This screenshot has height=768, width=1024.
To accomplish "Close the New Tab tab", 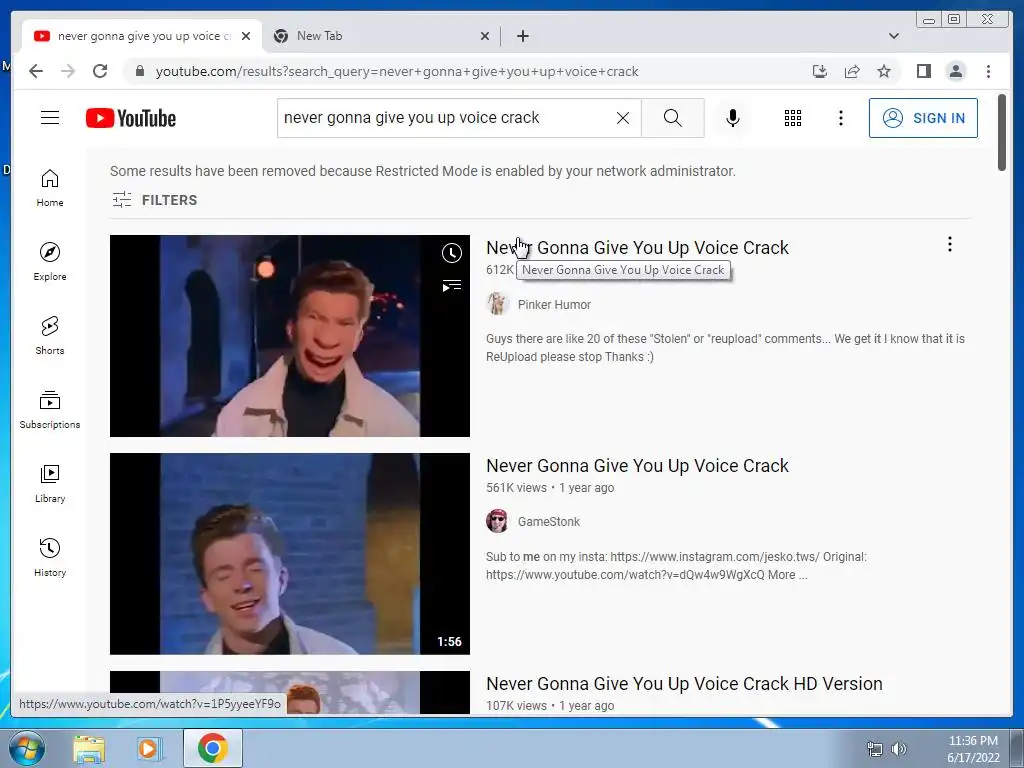I will 485,36.
